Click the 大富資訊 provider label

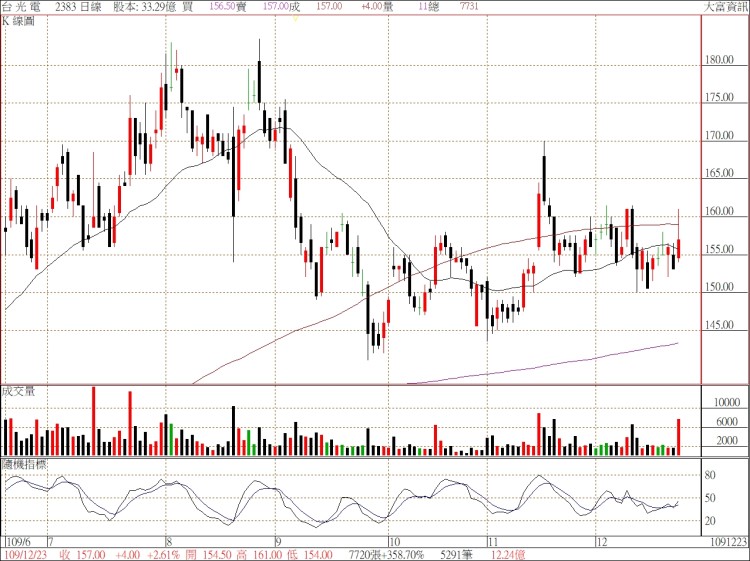[x=725, y=7]
